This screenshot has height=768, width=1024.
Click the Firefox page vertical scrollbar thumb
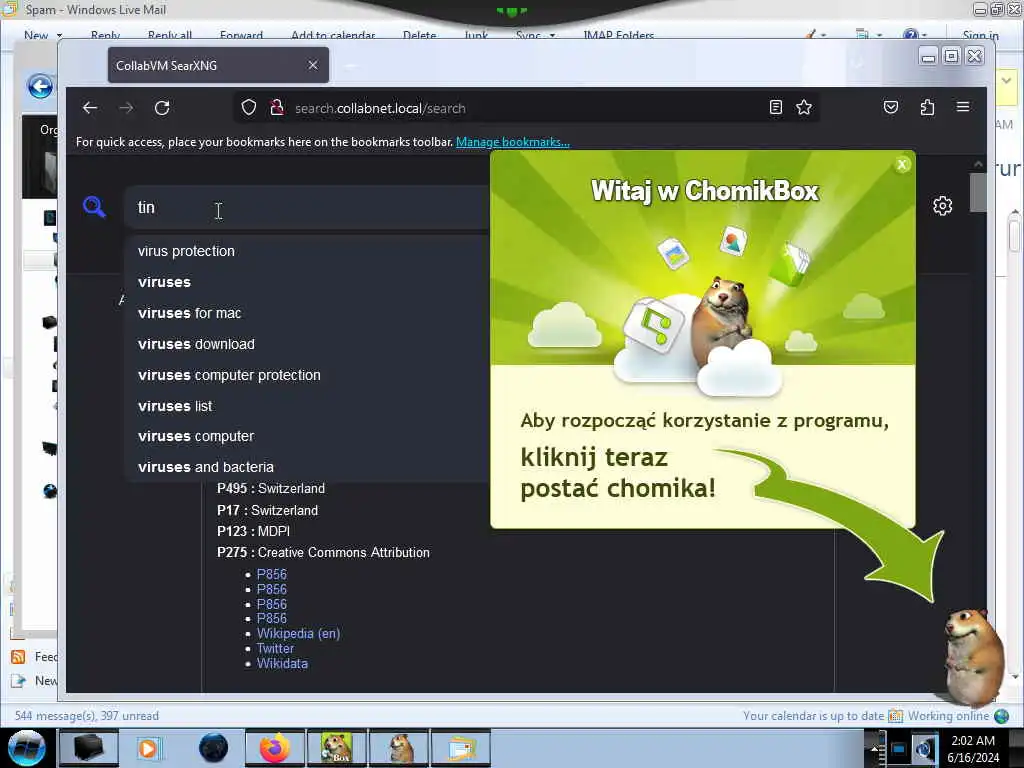pos(978,192)
